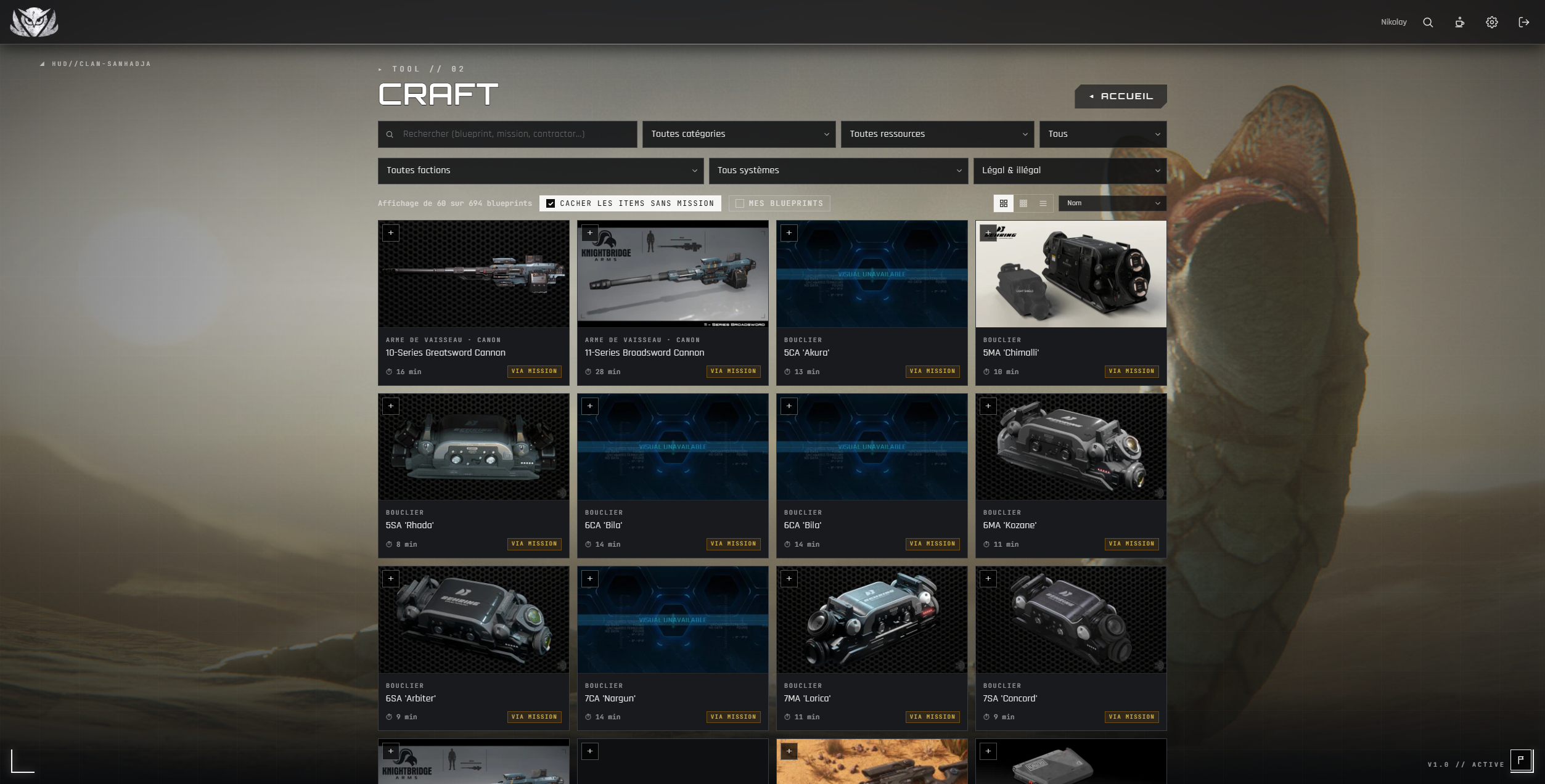Expand 'Toutes ressources' dropdown
The image size is (1545, 784).
tap(937, 134)
